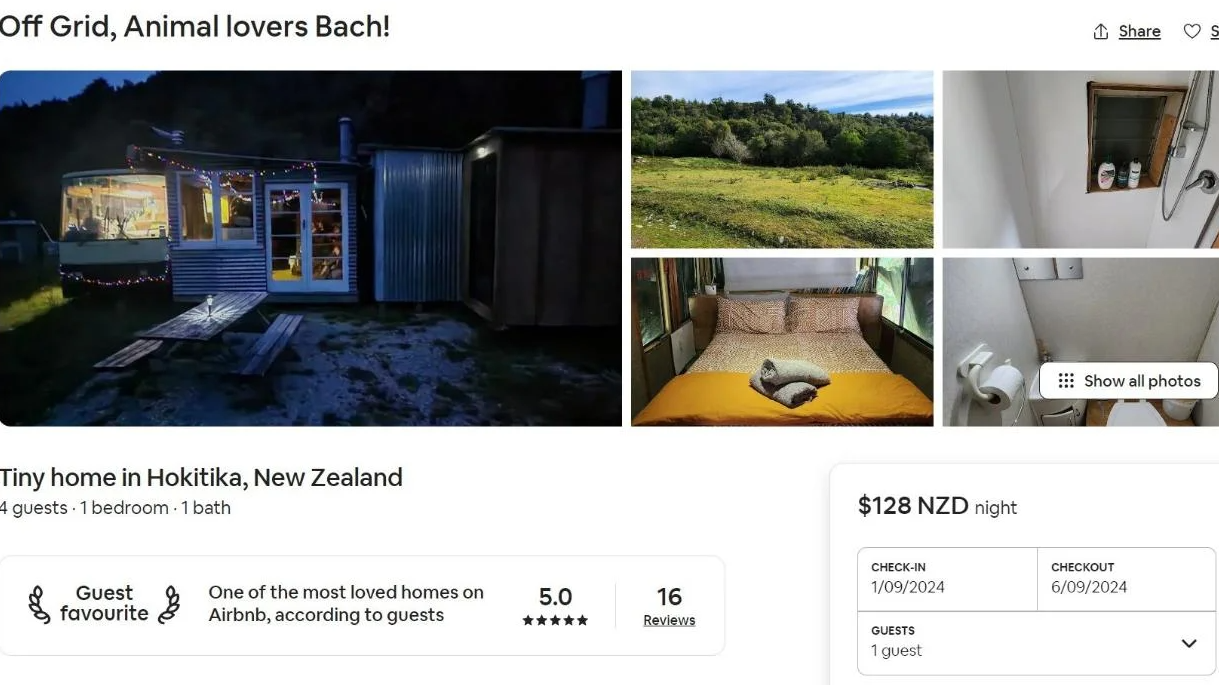This screenshot has height=685, width=1219.
Task: Click the five-star rating icons under 5.0
Action: 555,621
